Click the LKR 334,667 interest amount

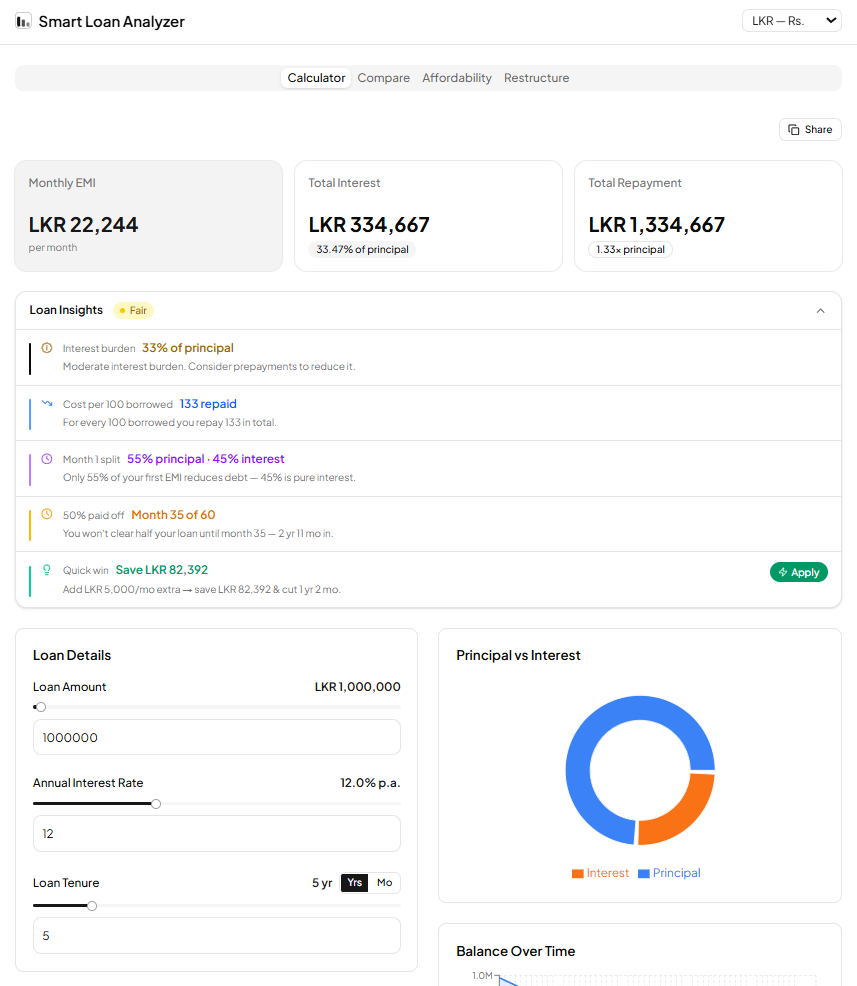point(369,224)
